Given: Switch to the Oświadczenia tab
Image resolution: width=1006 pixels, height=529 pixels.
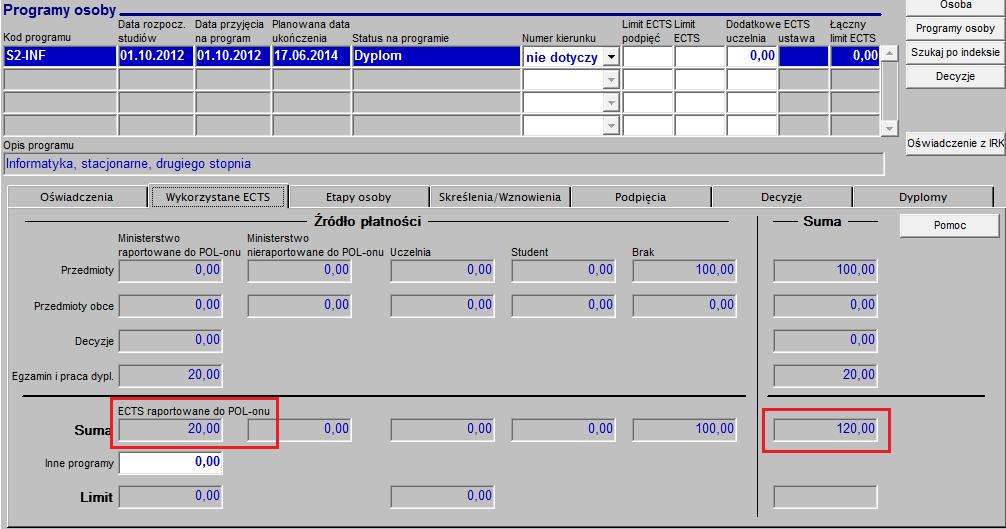Looking at the screenshot, I should (x=77, y=197).
